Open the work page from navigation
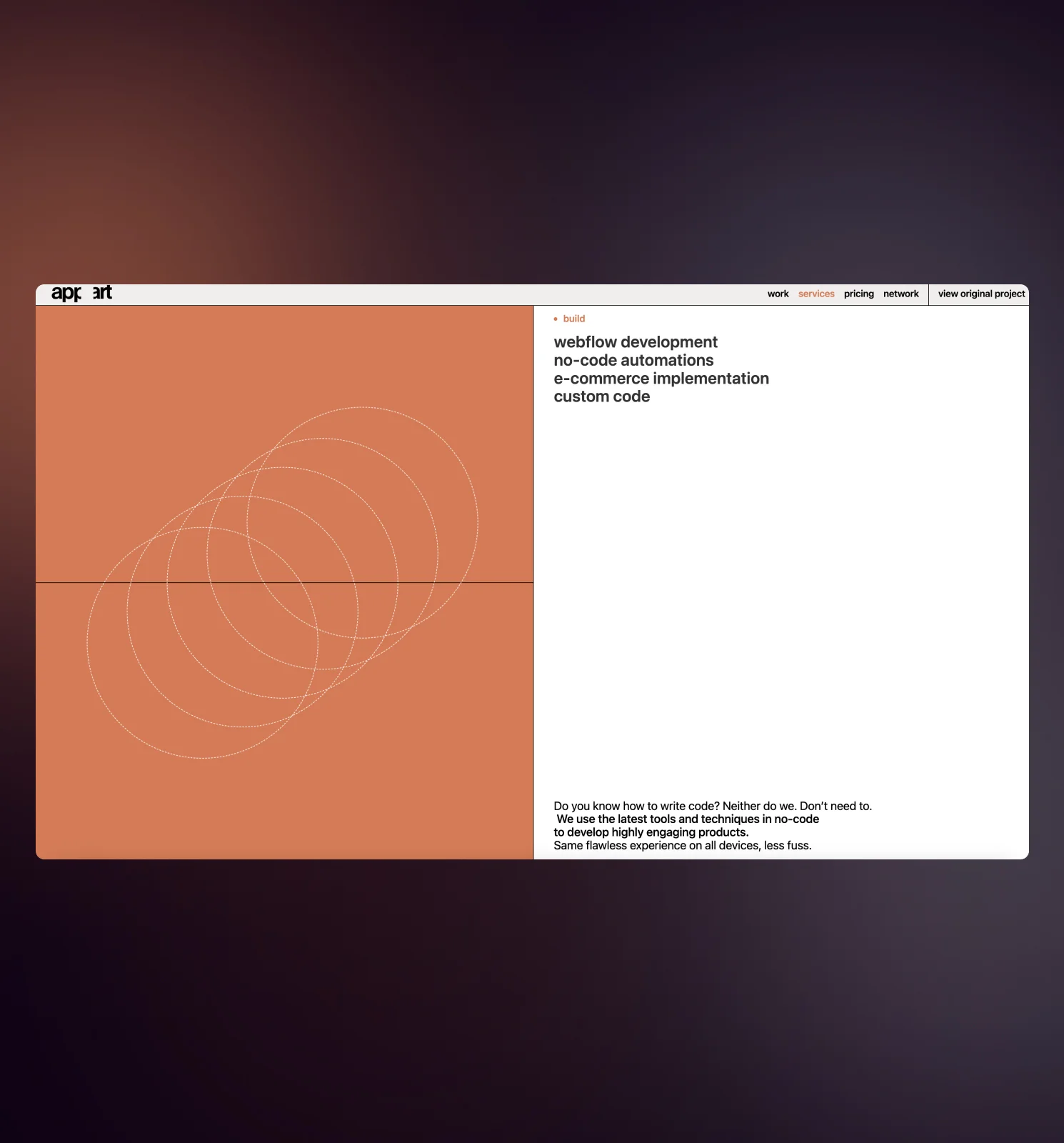 [778, 294]
